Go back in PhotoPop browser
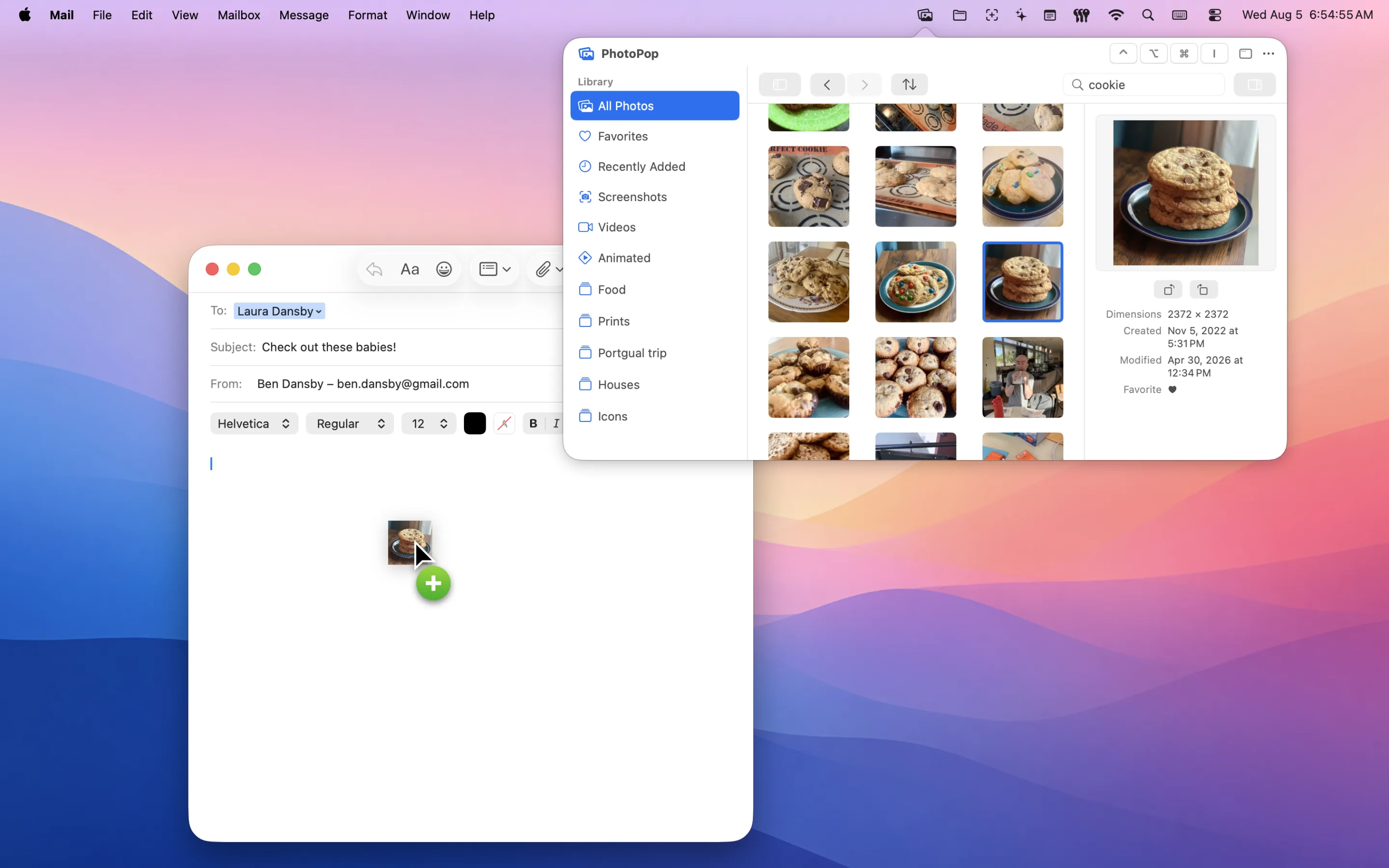Screen dimensions: 1389x868 827,84
